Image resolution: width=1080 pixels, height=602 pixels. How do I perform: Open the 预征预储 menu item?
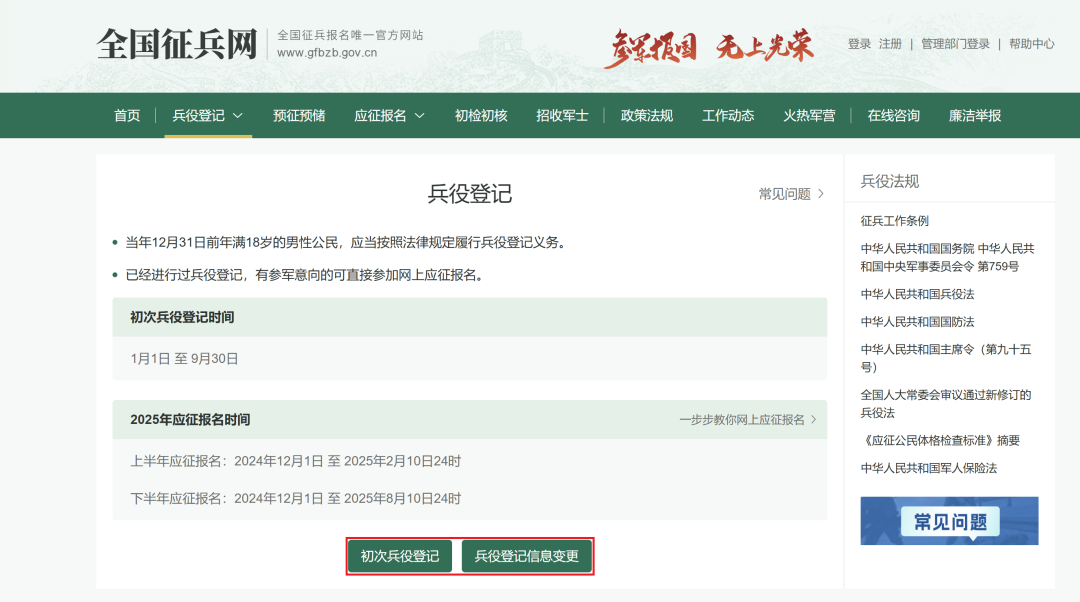(299, 116)
